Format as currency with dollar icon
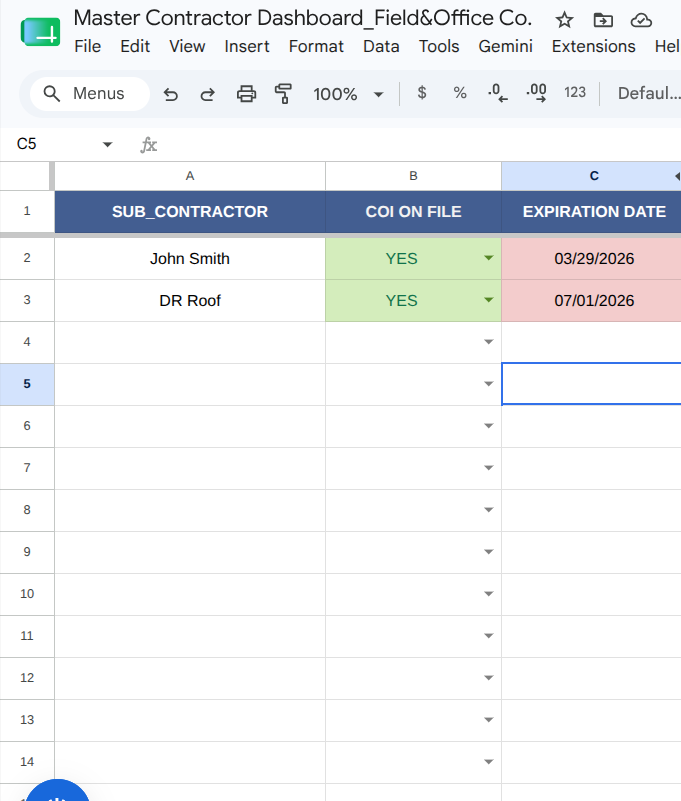The height and width of the screenshot is (801, 681). coord(421,93)
